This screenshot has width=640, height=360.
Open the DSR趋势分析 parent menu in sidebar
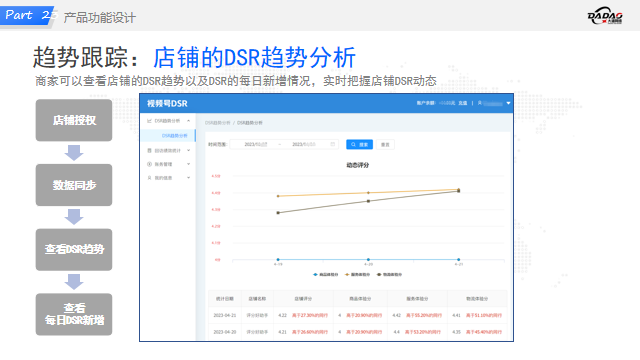point(168,121)
